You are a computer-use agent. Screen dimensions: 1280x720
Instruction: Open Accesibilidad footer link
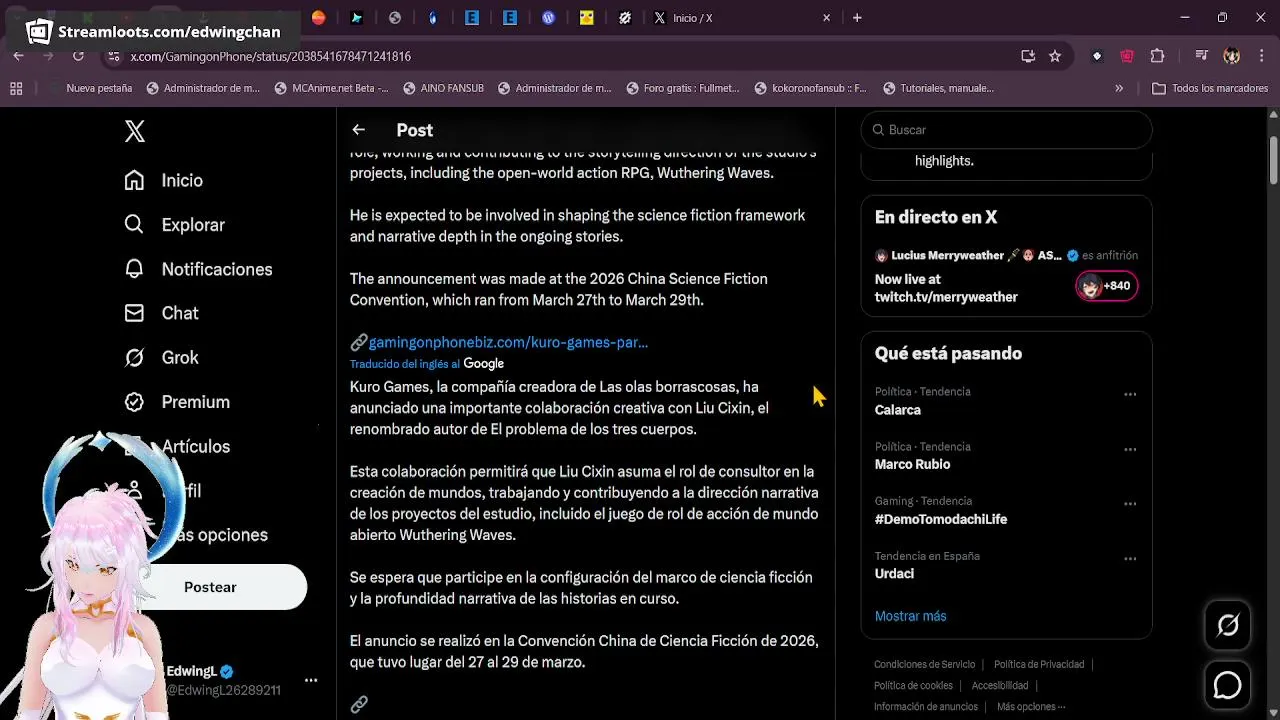pos(1000,685)
